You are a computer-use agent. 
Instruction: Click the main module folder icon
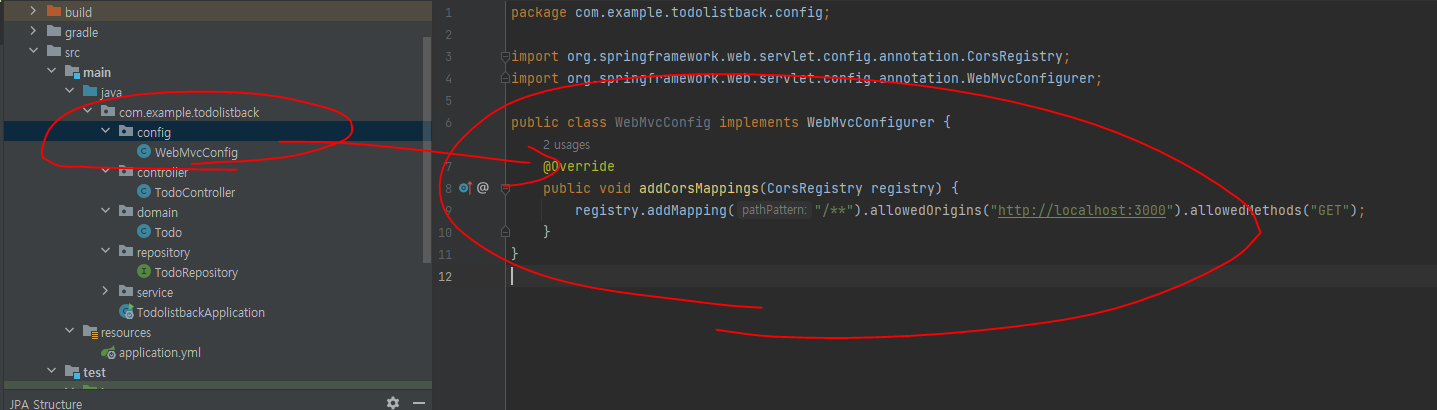click(71, 72)
